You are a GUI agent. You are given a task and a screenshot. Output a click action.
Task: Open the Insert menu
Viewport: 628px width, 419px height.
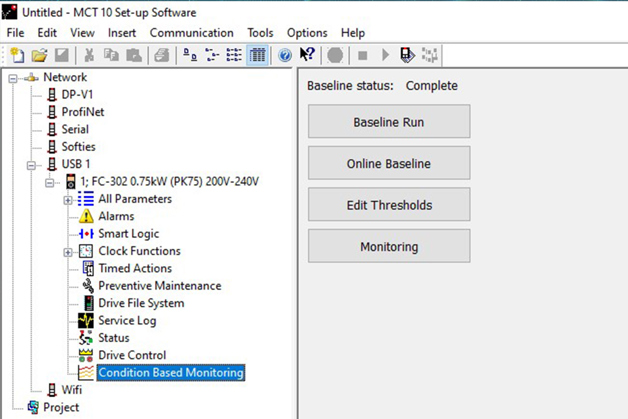[122, 33]
